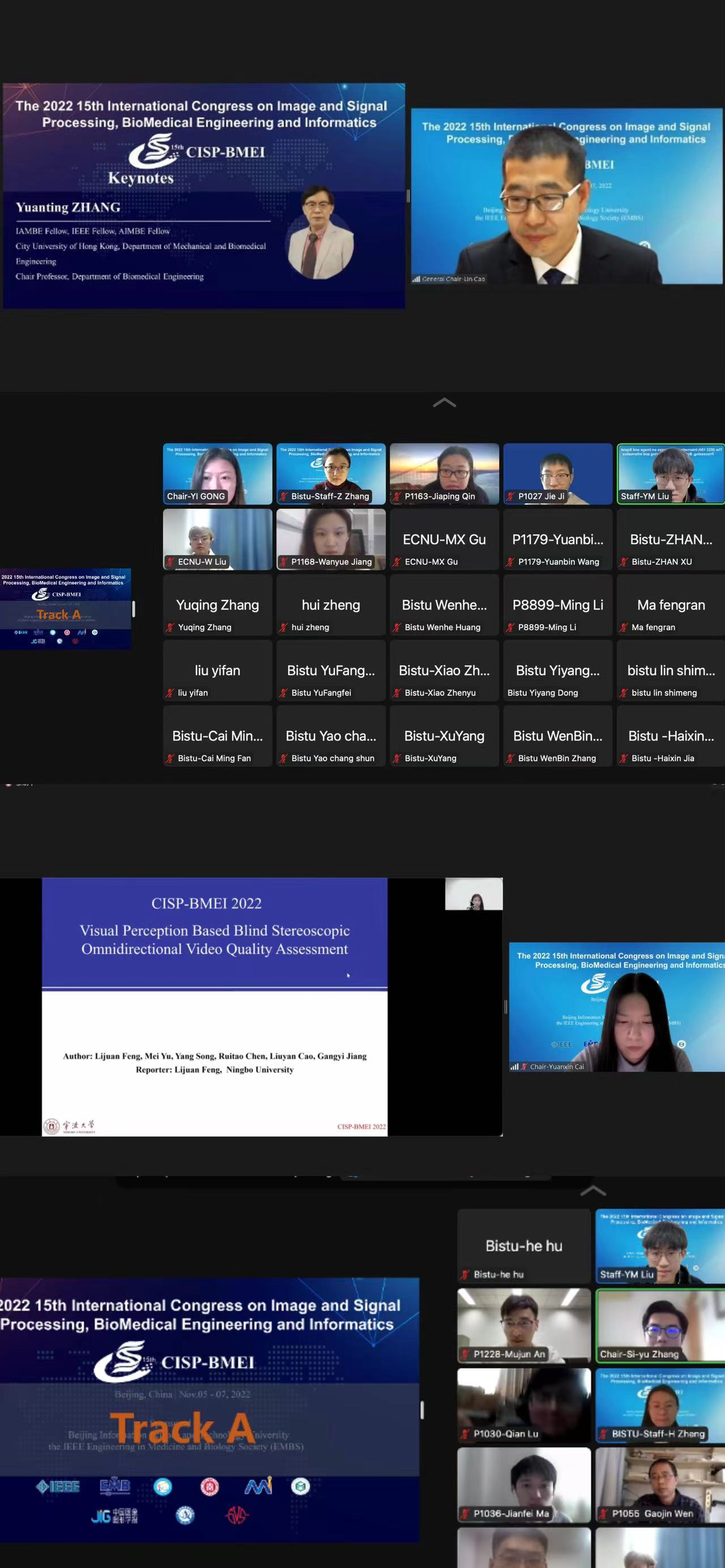Click muted mic icon beside P1027 Jie Ji
The height and width of the screenshot is (1568, 725).
(x=510, y=496)
